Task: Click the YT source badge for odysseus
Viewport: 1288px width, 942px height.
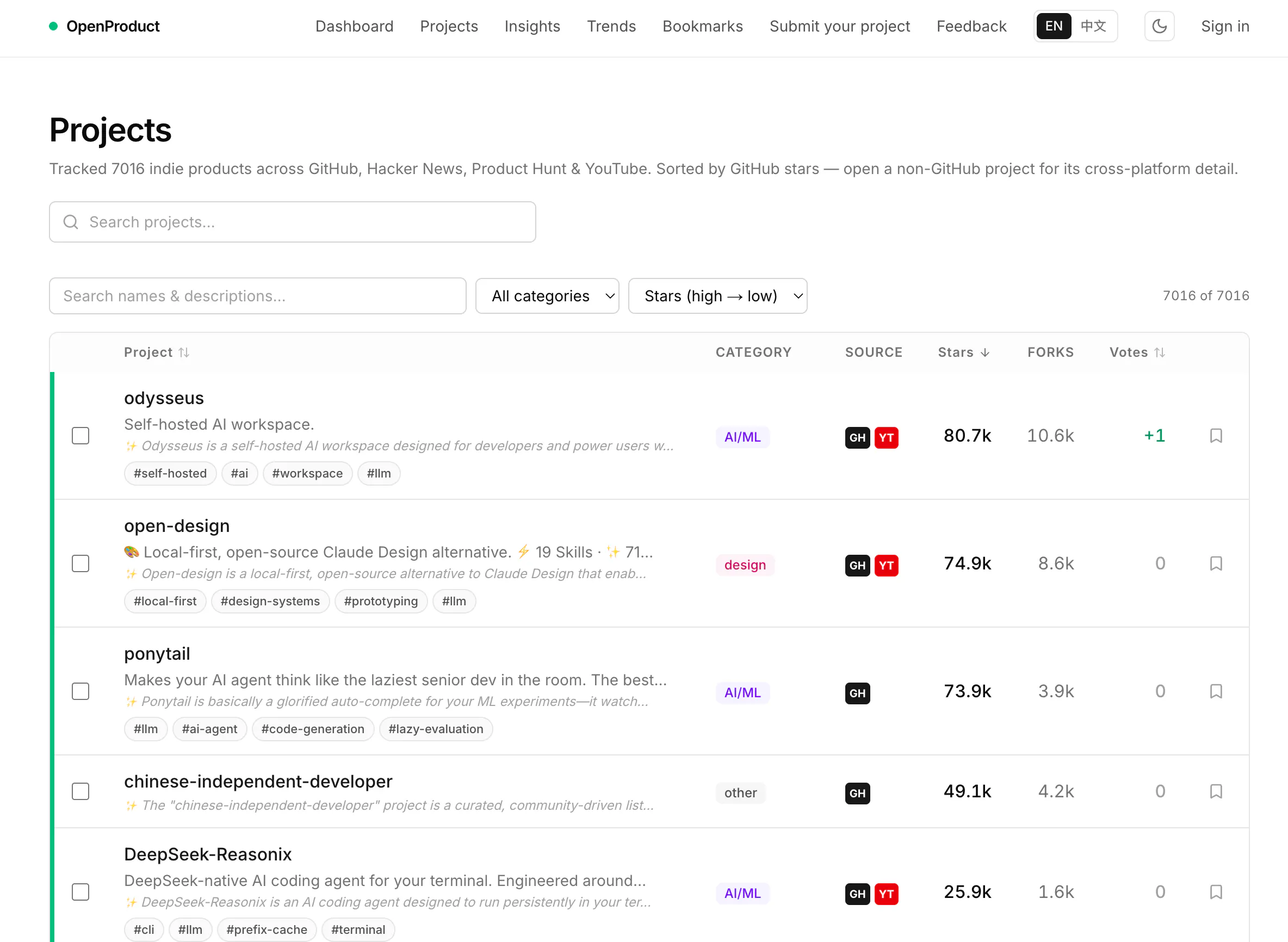Action: pyautogui.click(x=886, y=437)
